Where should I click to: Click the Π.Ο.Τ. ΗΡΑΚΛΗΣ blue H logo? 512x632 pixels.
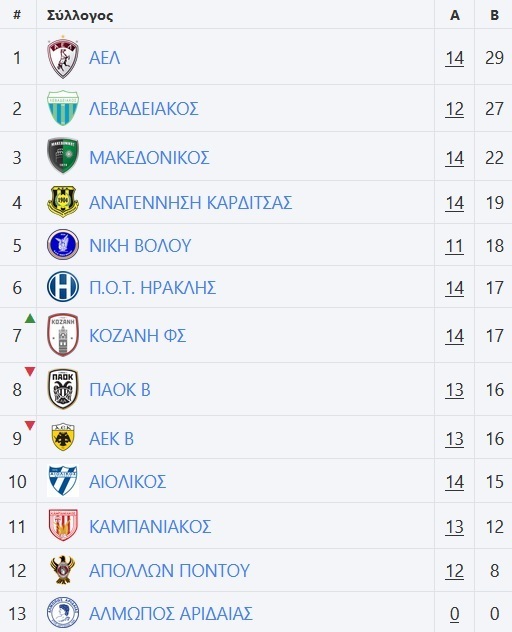click(62, 287)
